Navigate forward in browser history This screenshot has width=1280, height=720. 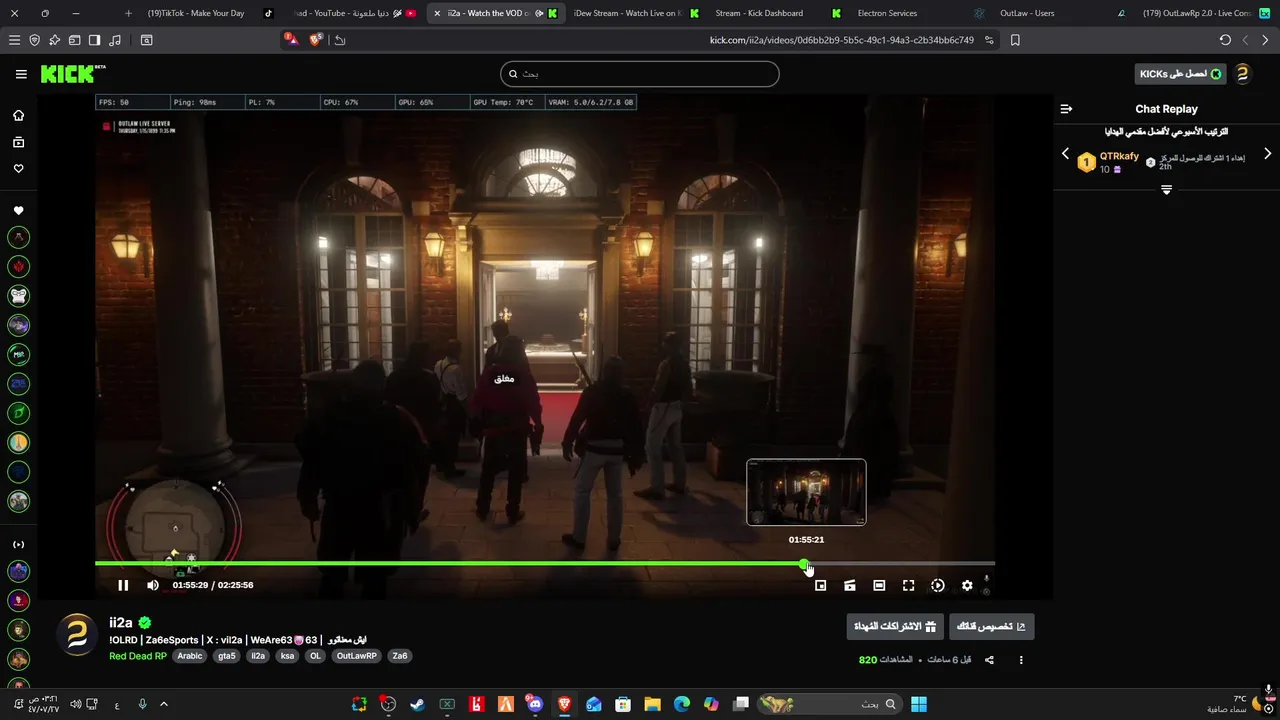point(1245,40)
